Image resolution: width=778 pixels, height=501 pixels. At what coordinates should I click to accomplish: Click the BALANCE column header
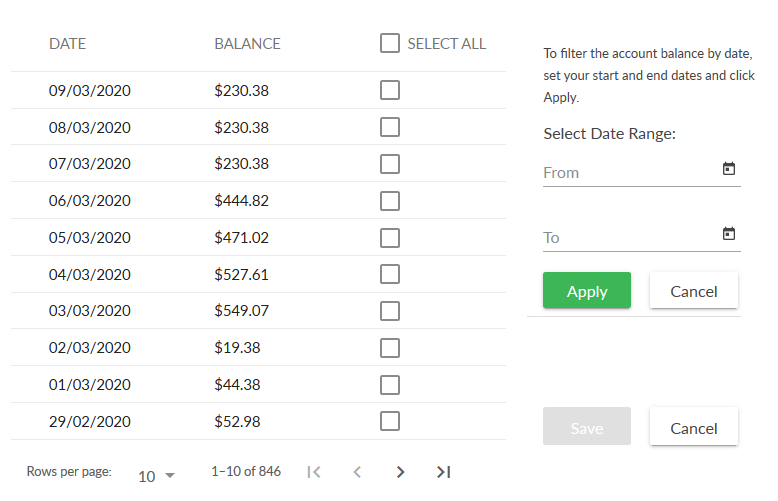tap(247, 44)
